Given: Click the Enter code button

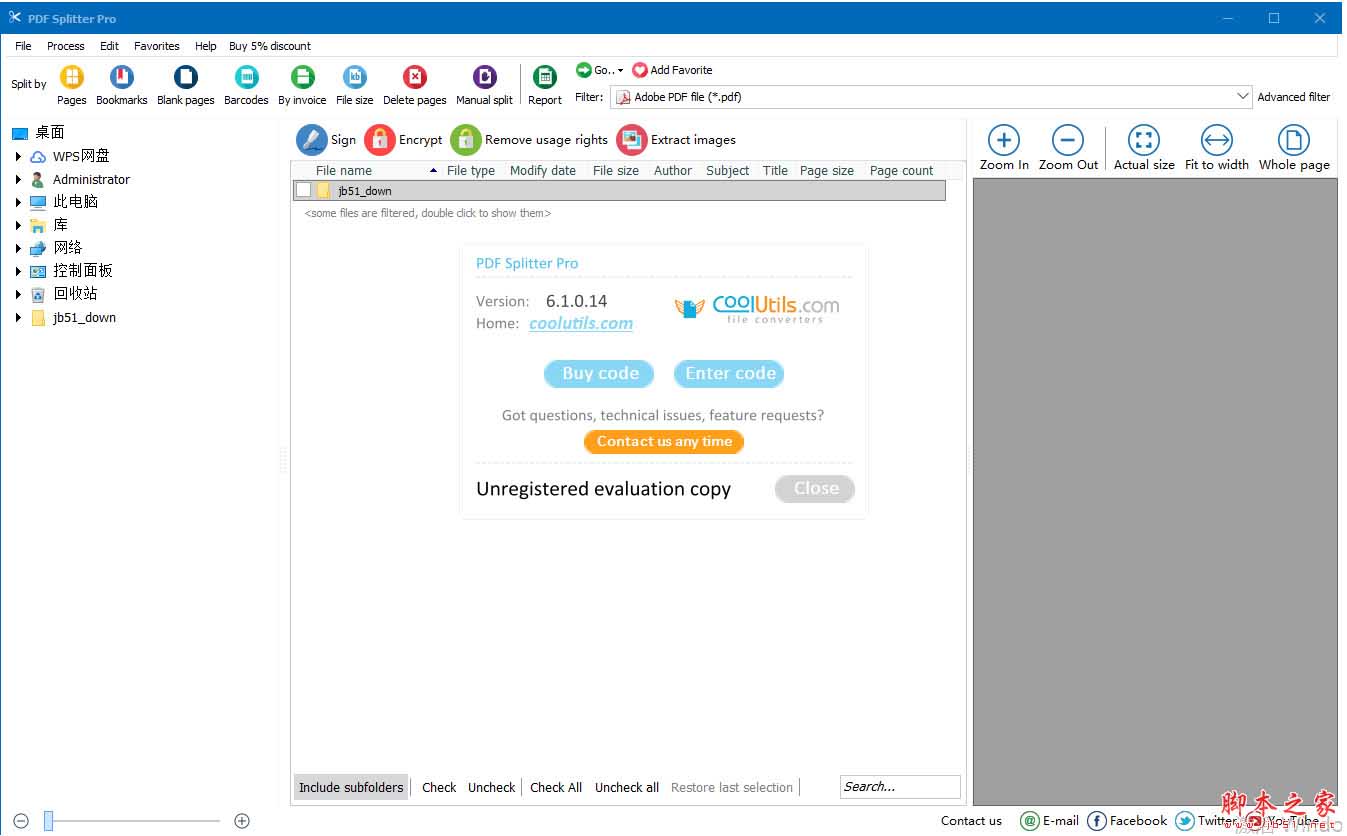Looking at the screenshot, I should [729, 374].
